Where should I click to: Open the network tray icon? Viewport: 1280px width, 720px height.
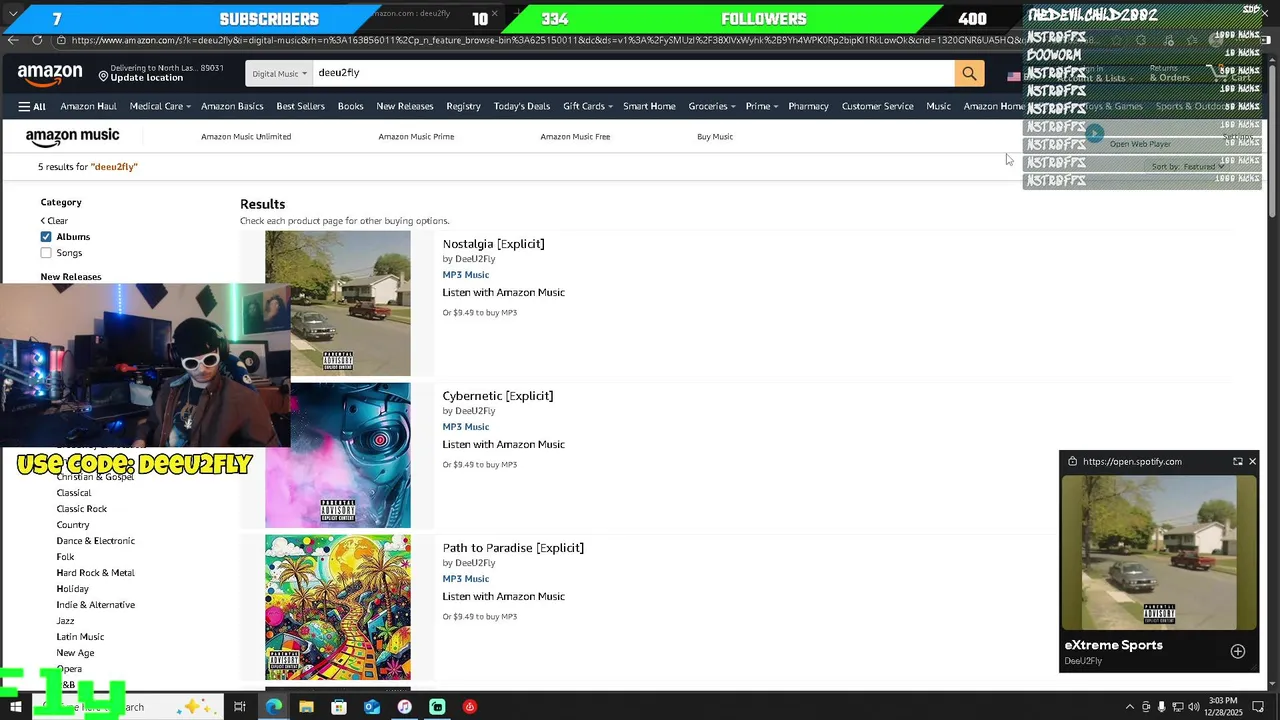click(1177, 707)
